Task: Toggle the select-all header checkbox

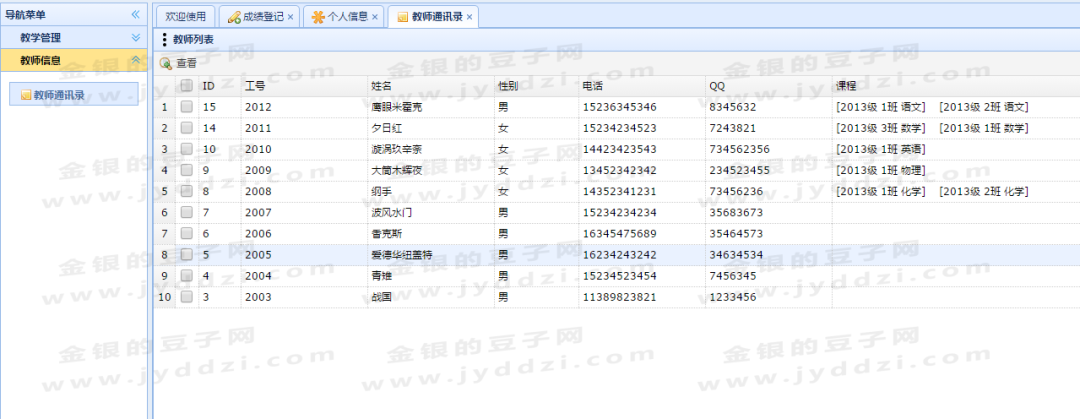Action: 187,85
